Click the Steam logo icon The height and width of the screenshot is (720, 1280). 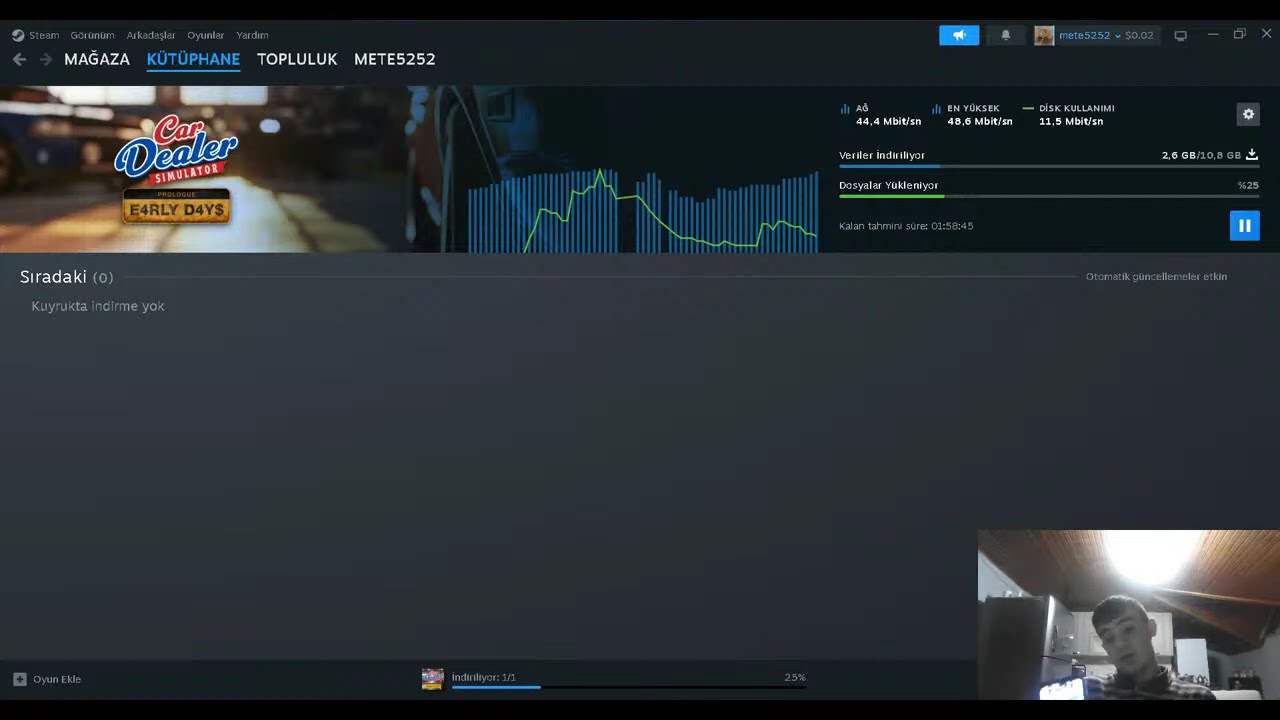[18, 35]
